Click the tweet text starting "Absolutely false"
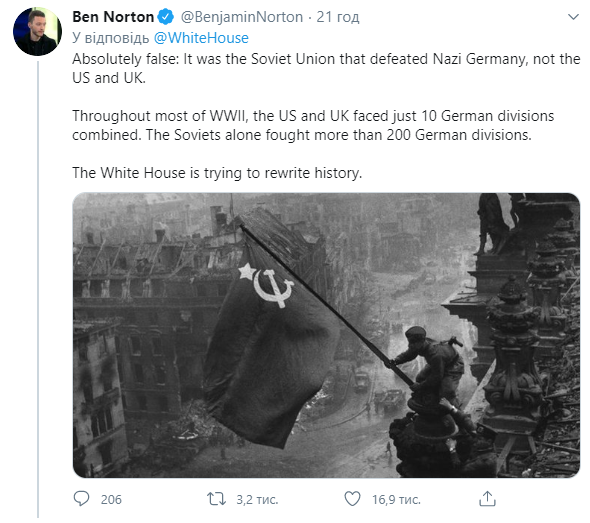Screen dimensions: 590x523 [326, 68]
